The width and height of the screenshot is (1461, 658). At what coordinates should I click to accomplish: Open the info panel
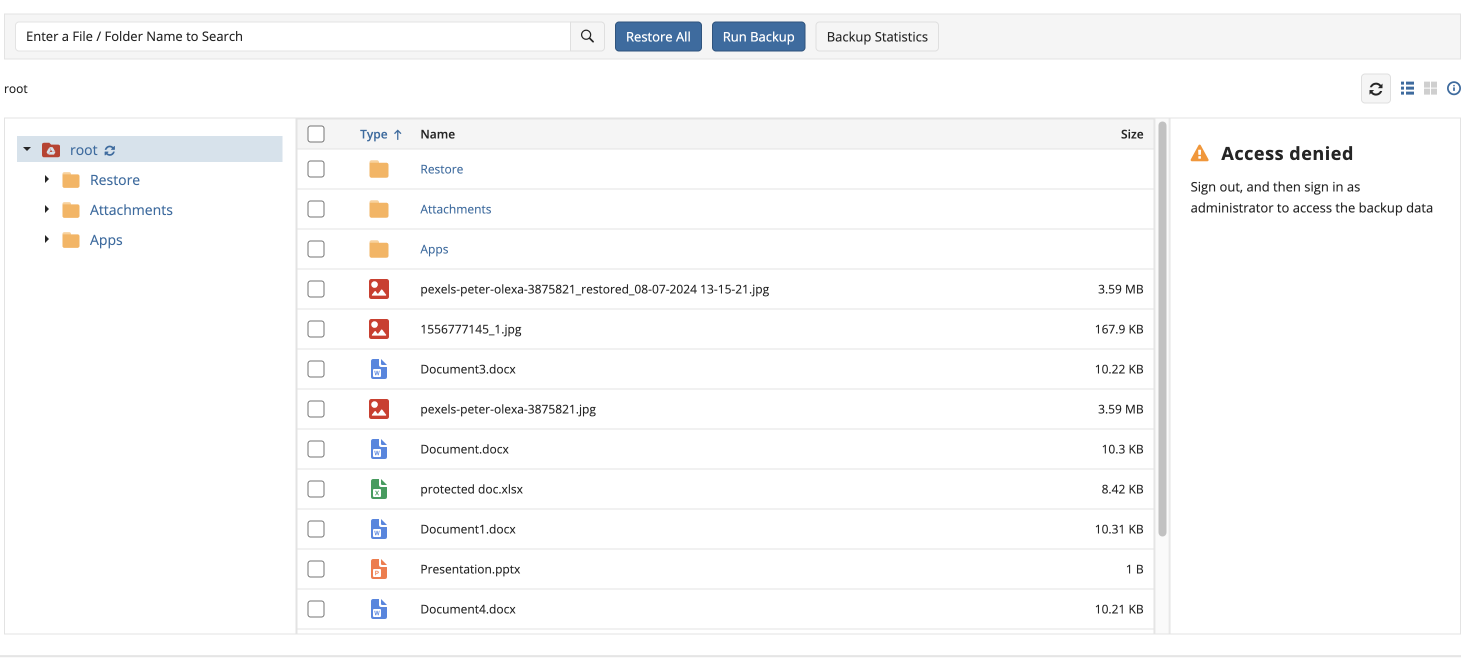pyautogui.click(x=1453, y=88)
